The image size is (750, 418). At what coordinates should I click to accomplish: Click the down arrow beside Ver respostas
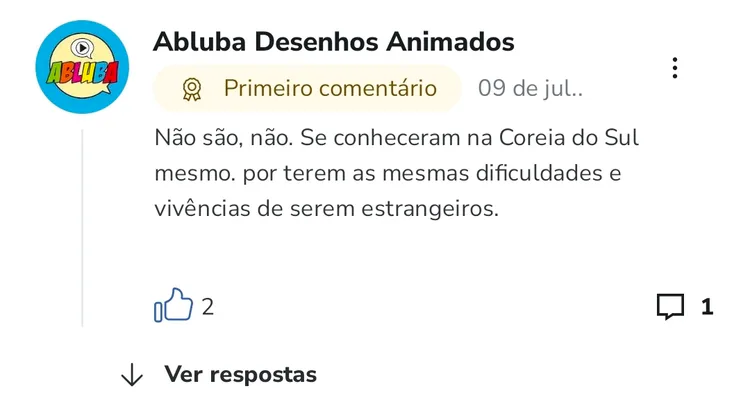point(132,374)
